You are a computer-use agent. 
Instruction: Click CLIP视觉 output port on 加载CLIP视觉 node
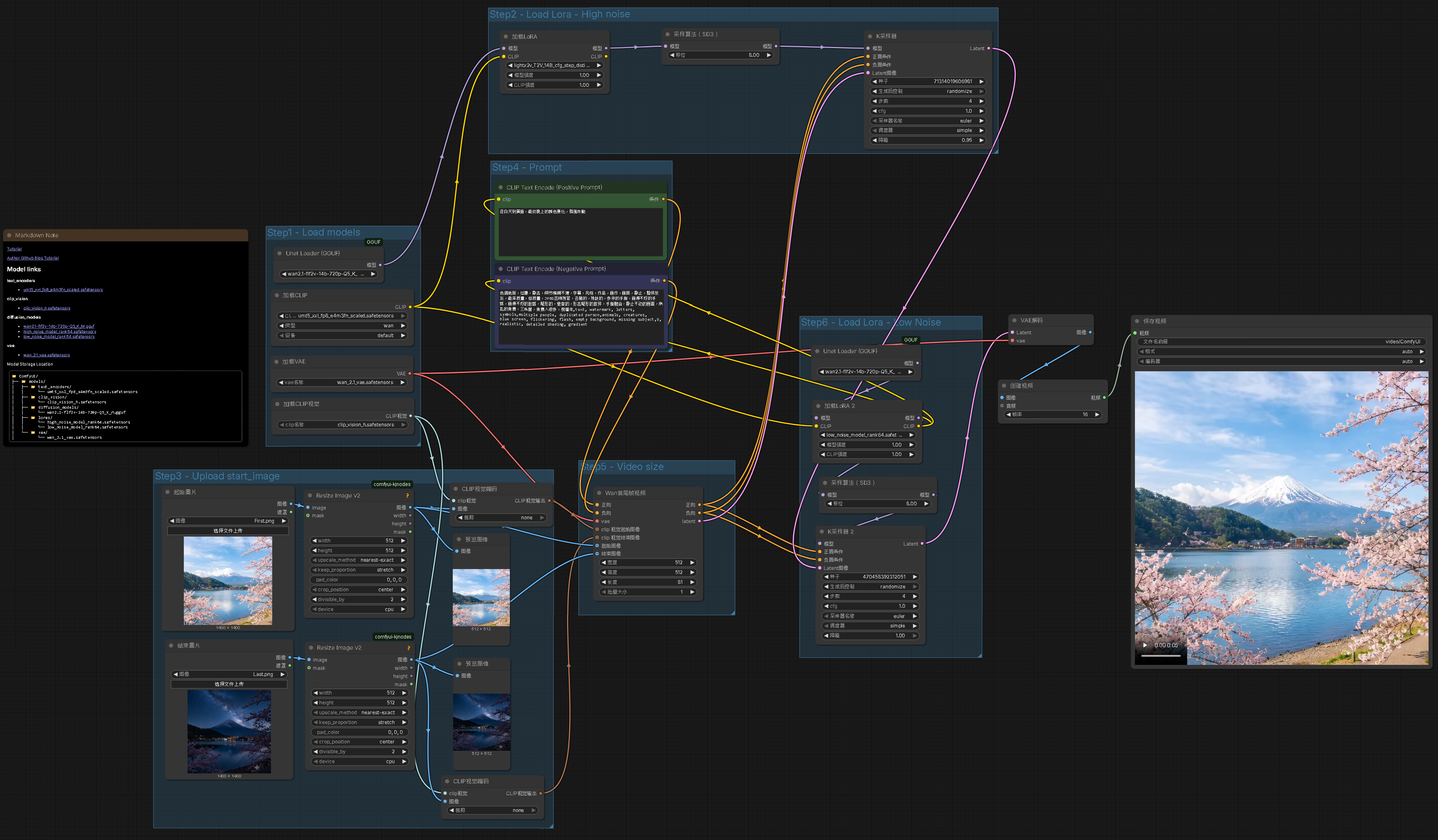pos(410,416)
